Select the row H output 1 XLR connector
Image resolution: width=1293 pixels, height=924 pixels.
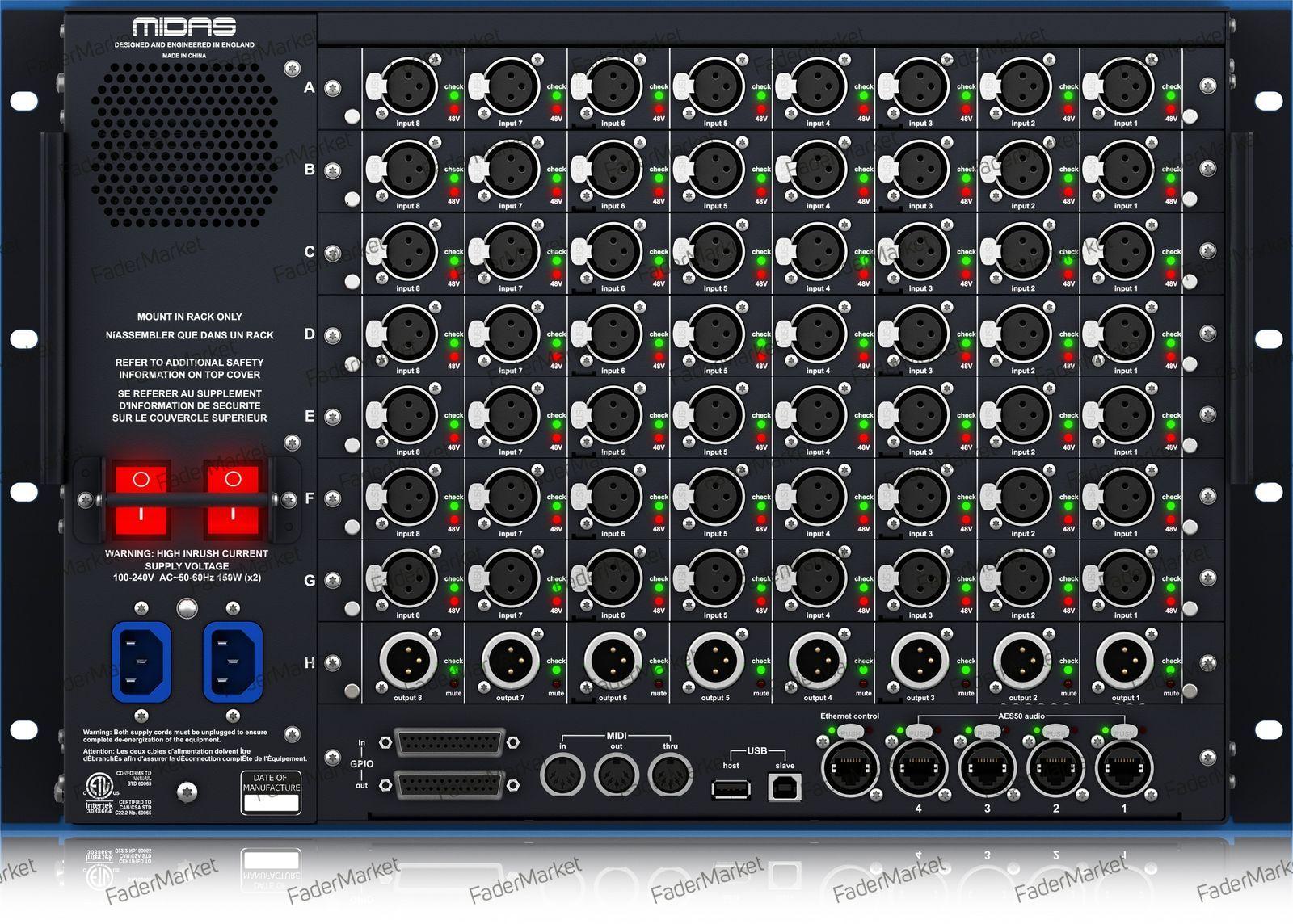tap(1125, 660)
